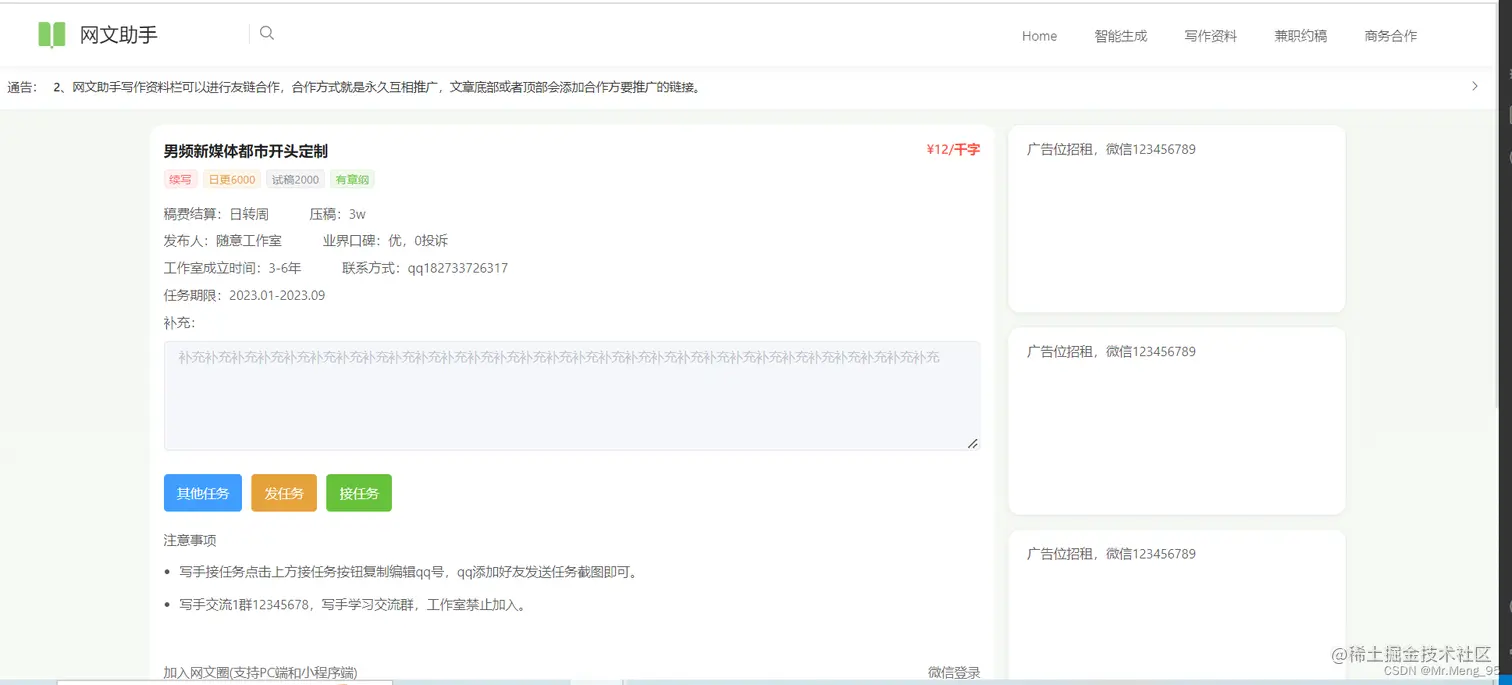1512x685 pixels.
Task: Click the gray 试稿2000 tag
Action: [x=295, y=179]
